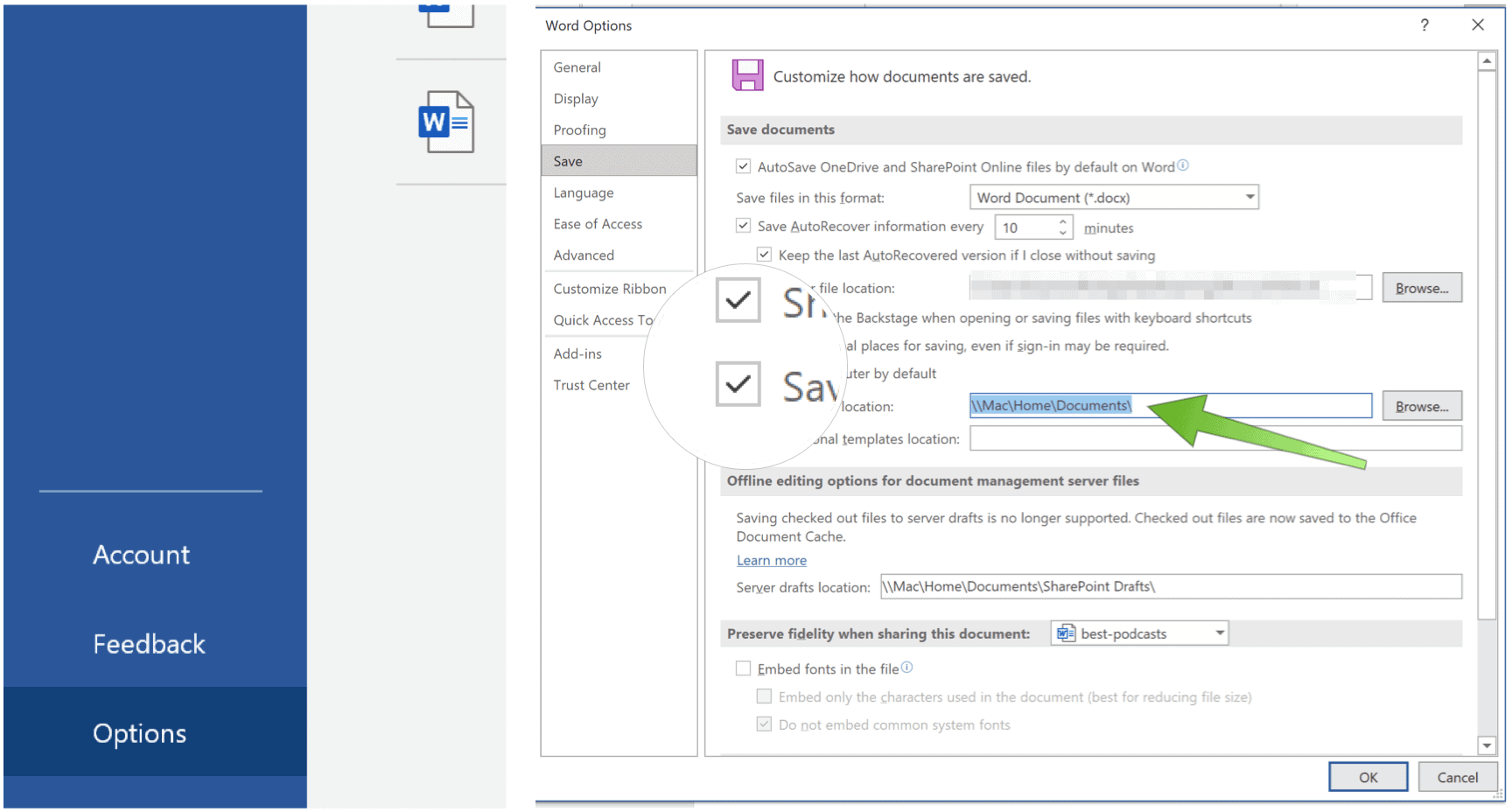Click the options pane vertical scrollbar thumb
This screenshot has height=812, width=1512.
click(x=1487, y=346)
